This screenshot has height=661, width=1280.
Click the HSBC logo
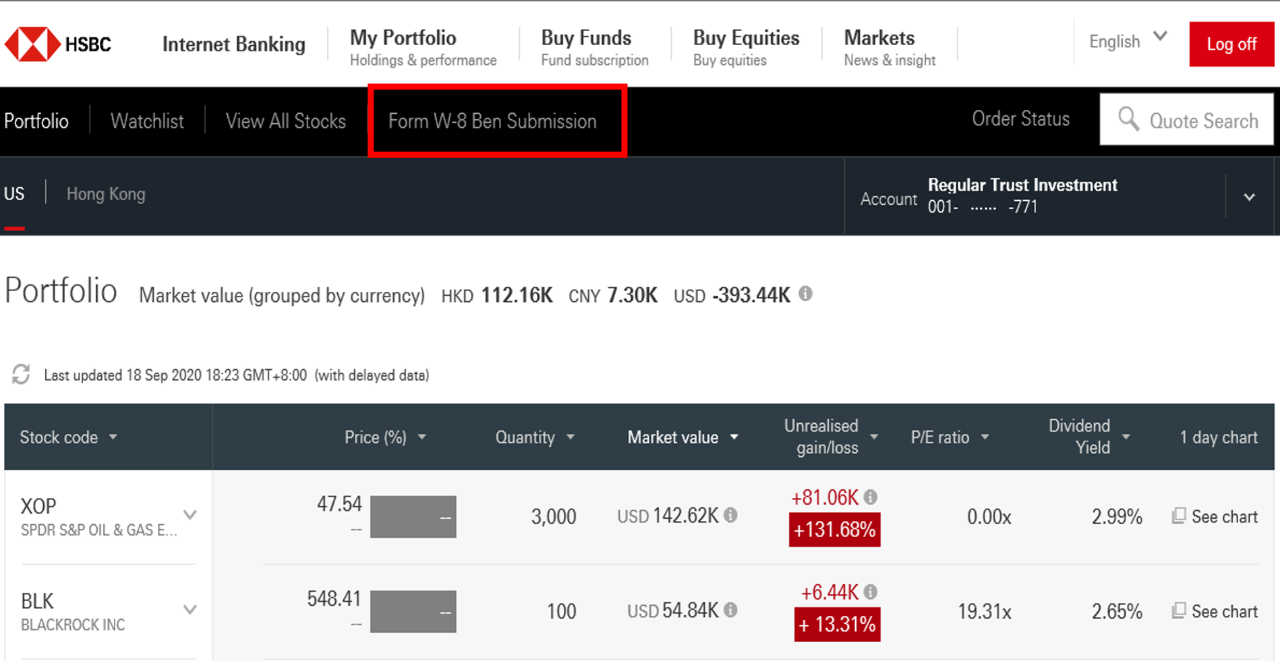pyautogui.click(x=58, y=44)
